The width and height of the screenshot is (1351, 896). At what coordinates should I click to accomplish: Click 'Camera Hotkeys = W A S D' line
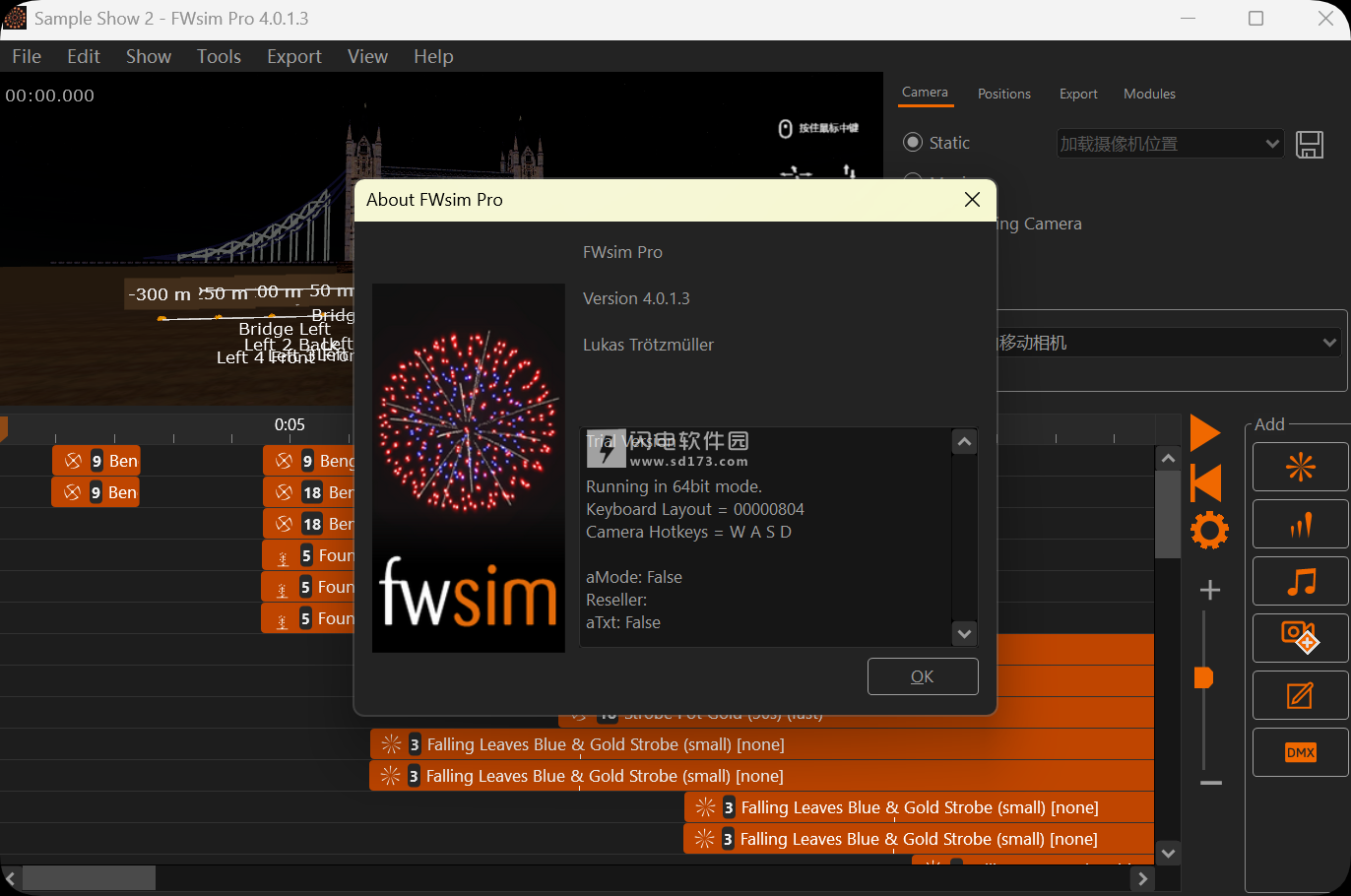pos(688,532)
